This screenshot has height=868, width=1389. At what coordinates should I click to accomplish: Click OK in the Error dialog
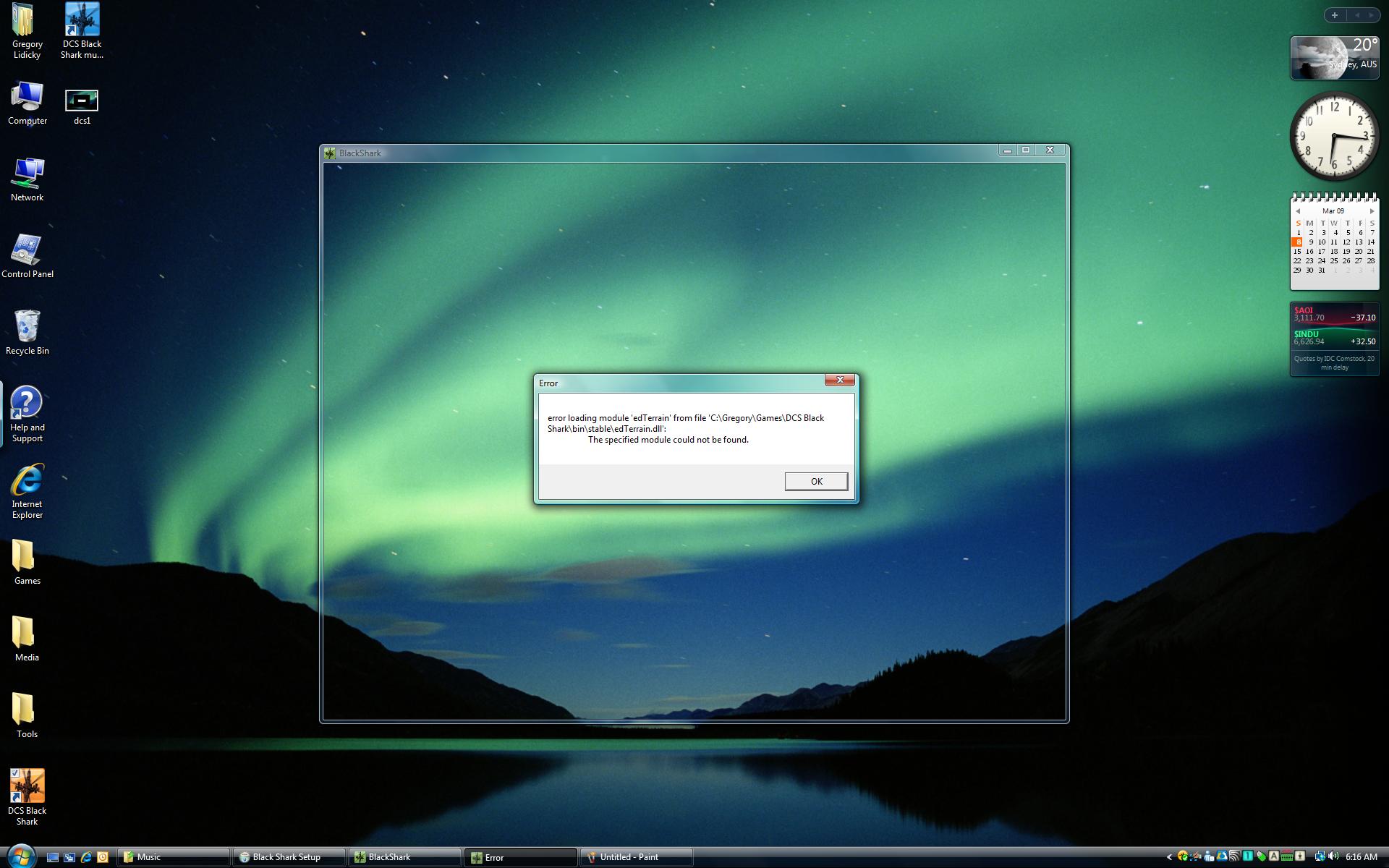(816, 481)
